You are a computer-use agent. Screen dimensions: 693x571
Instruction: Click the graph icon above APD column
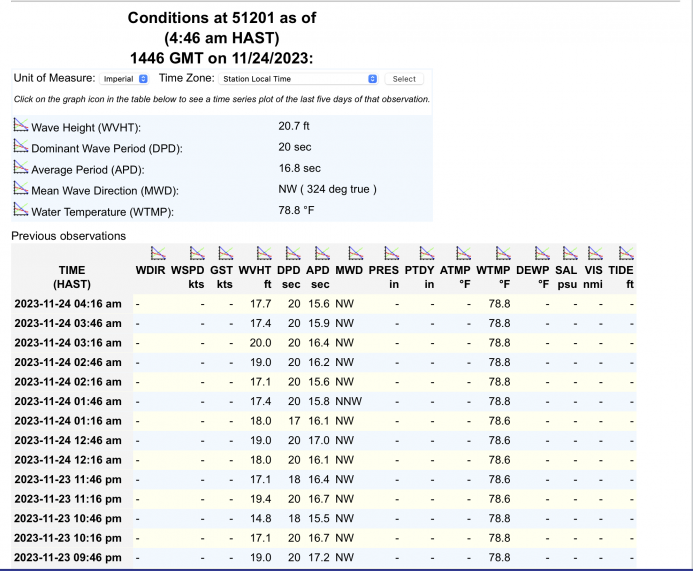pyautogui.click(x=322, y=253)
